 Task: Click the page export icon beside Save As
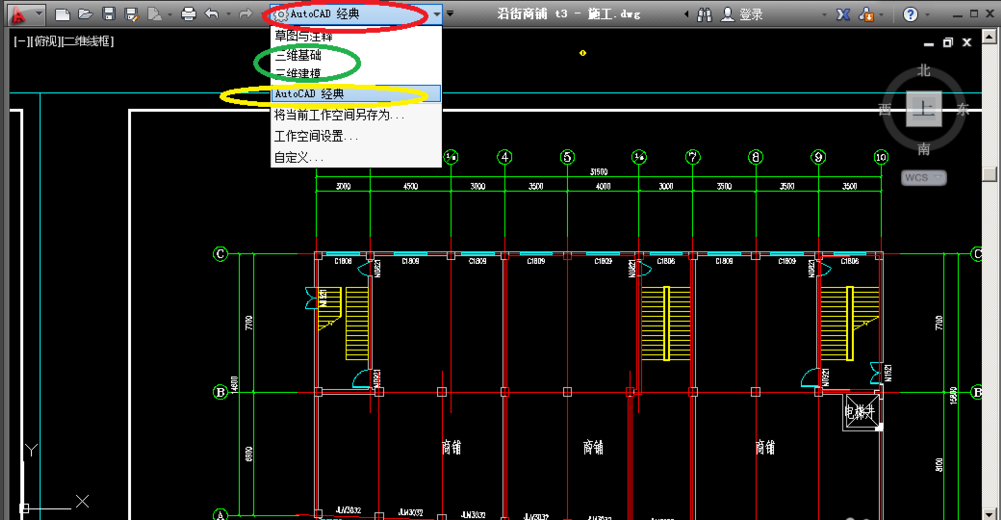coord(154,14)
